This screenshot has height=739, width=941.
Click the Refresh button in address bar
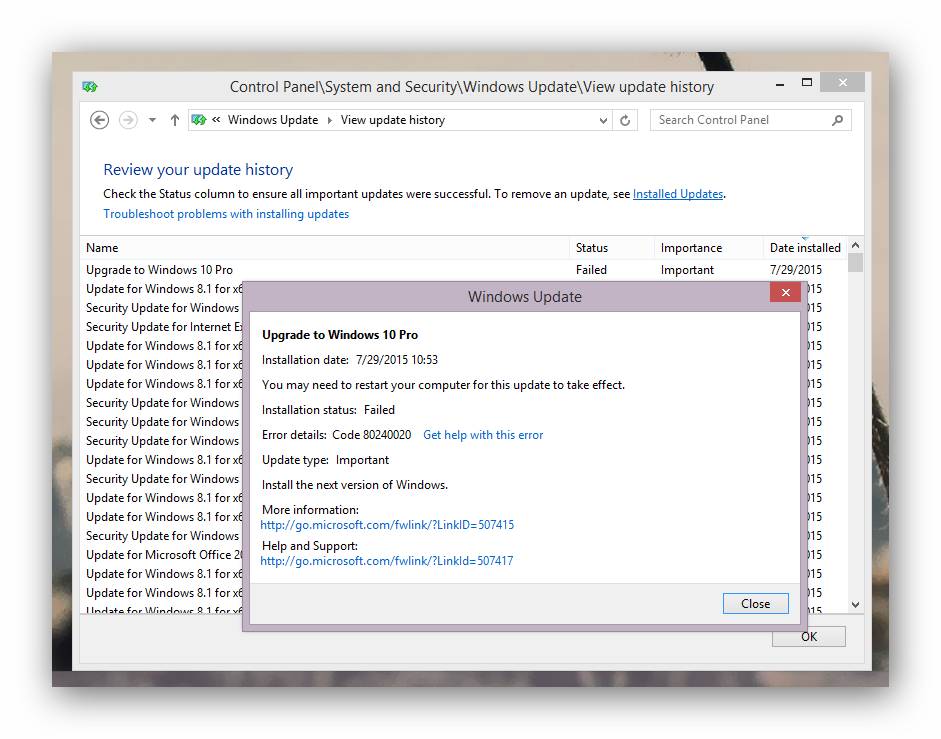[625, 120]
